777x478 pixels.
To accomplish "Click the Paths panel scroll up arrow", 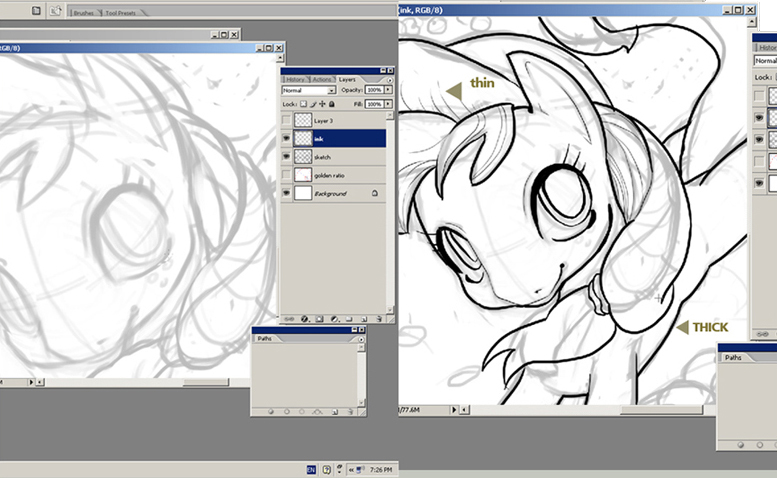I will [x=361, y=348].
